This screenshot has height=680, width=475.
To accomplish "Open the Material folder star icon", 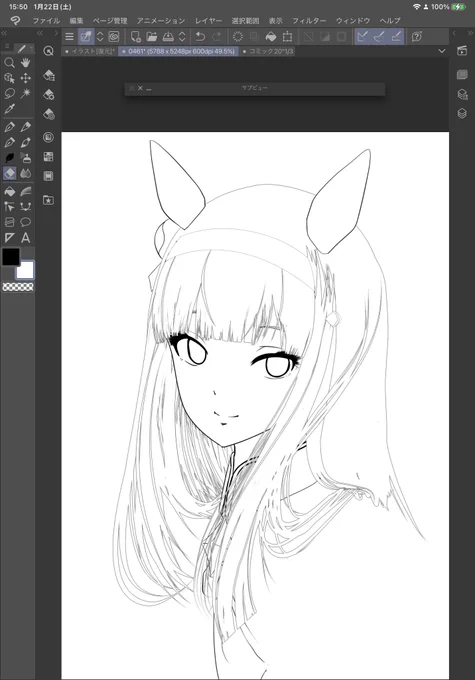I will click(49, 200).
